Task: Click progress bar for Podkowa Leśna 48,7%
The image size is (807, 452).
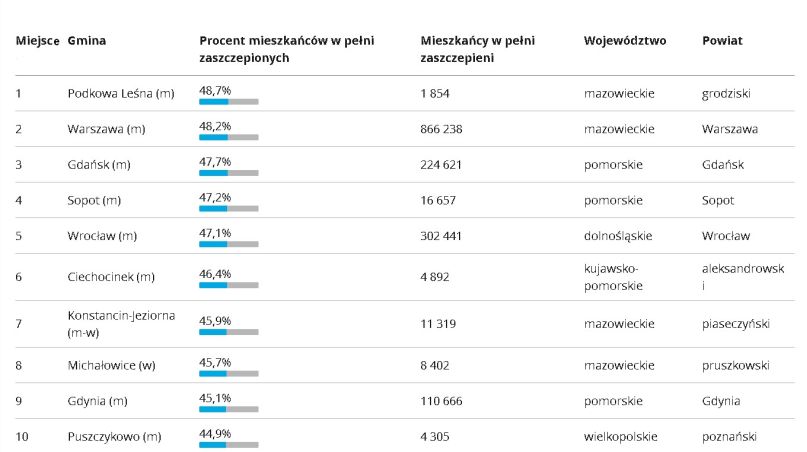Action: coord(229,102)
